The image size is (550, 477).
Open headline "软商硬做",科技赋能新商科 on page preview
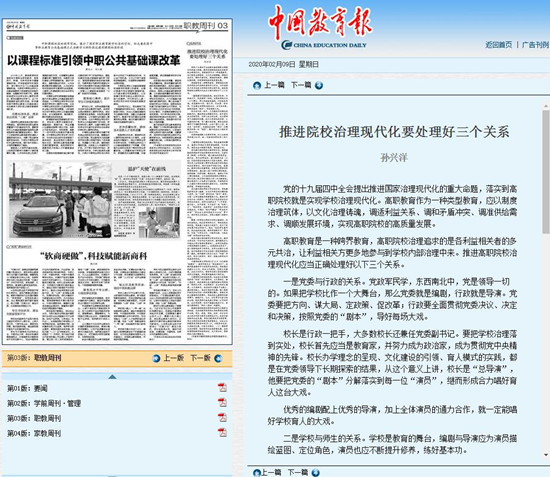[x=93, y=256]
